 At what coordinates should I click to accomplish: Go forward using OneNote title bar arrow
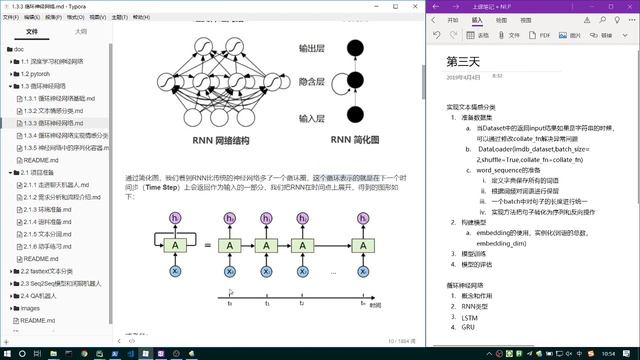[456, 7]
